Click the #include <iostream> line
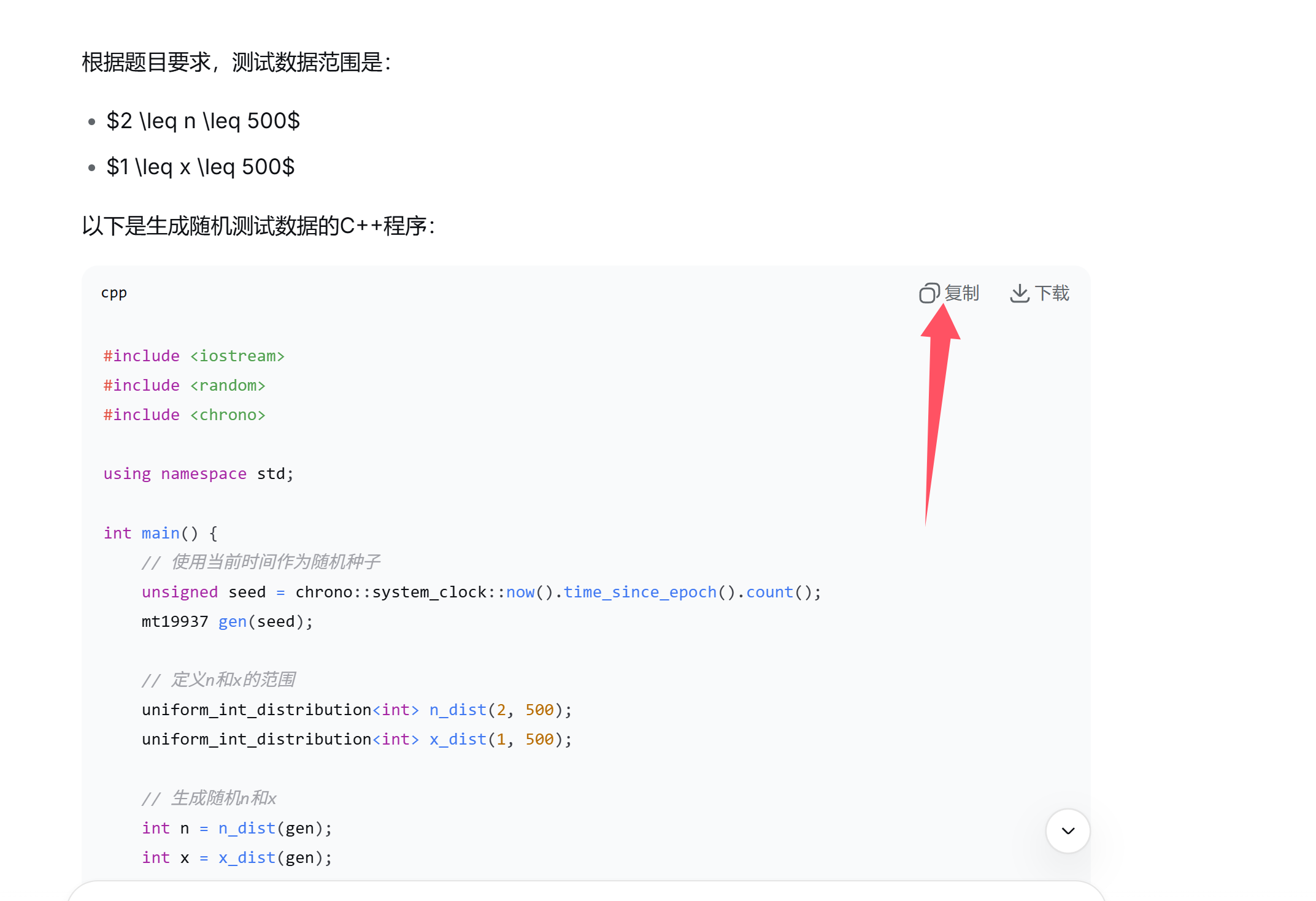The width and height of the screenshot is (1316, 901). [x=194, y=356]
